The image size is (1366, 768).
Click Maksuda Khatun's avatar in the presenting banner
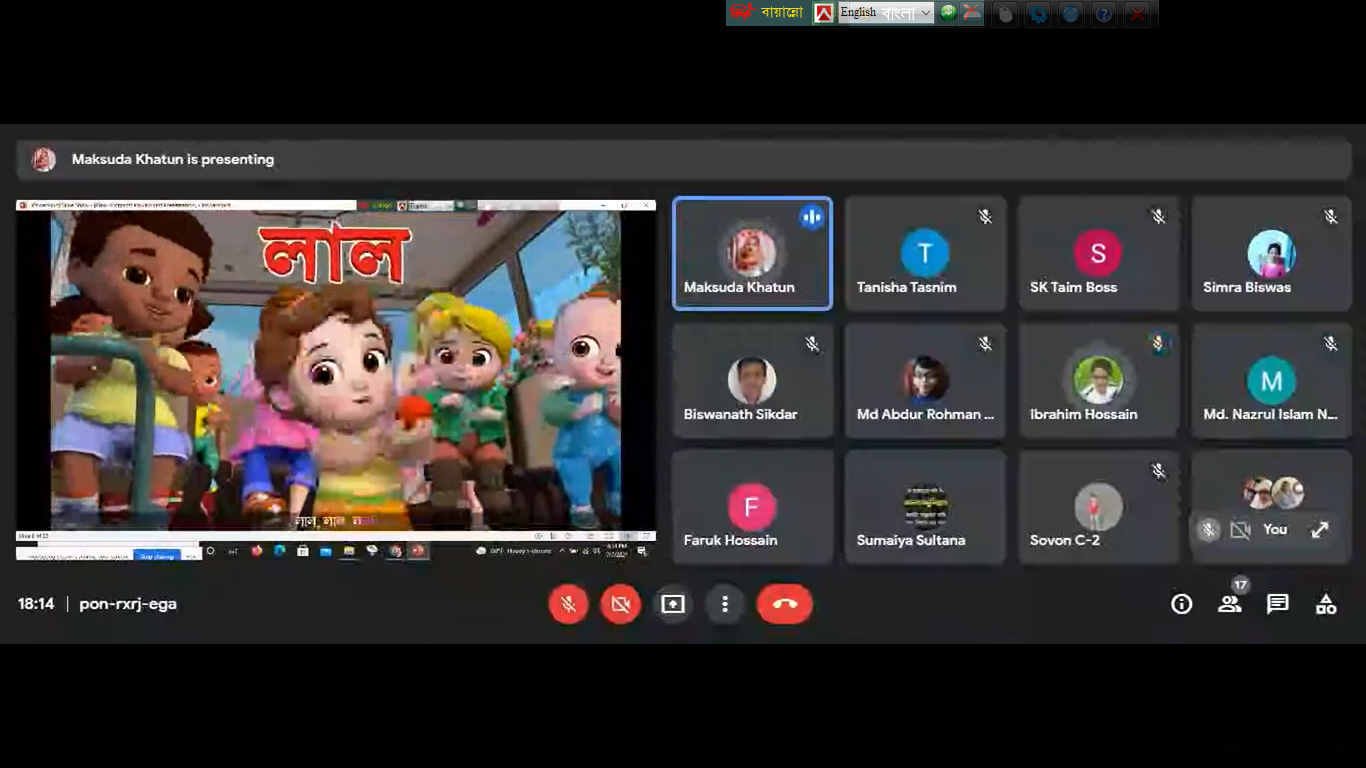44,159
